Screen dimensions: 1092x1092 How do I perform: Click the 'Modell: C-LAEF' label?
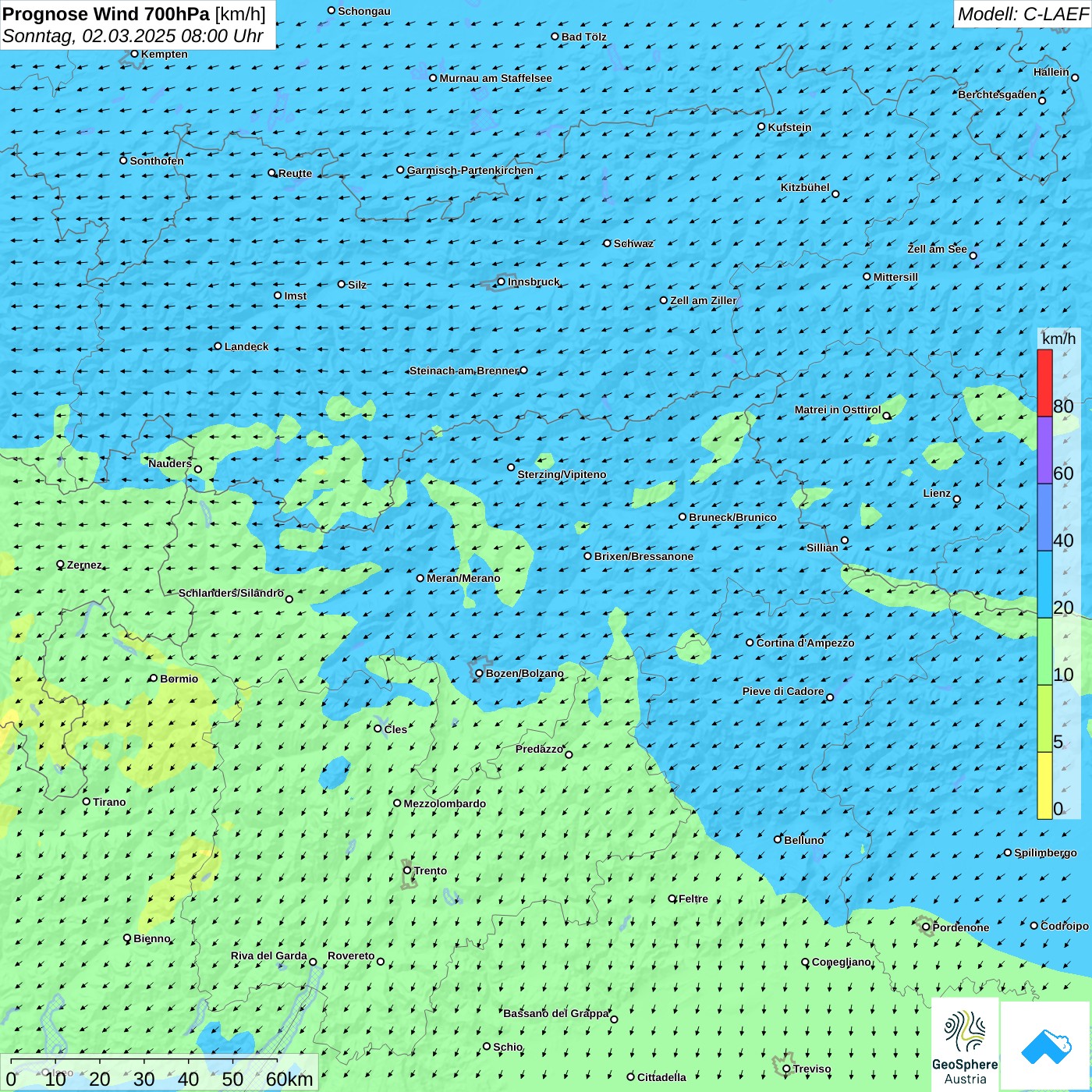click(1023, 14)
